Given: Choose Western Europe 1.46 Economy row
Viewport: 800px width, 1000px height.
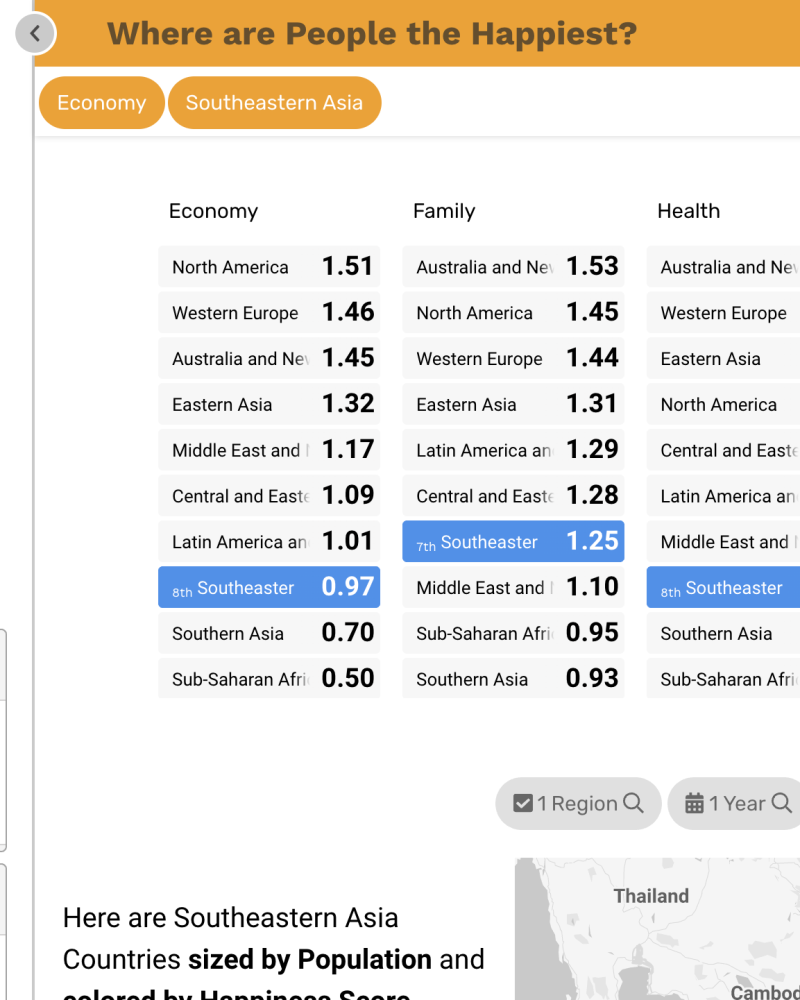Looking at the screenshot, I should coord(269,312).
